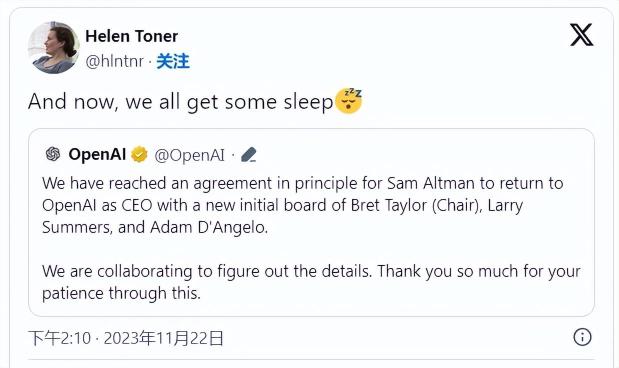The image size is (619, 368).
Task: Click the sleeping face emoji
Action: 348,101
